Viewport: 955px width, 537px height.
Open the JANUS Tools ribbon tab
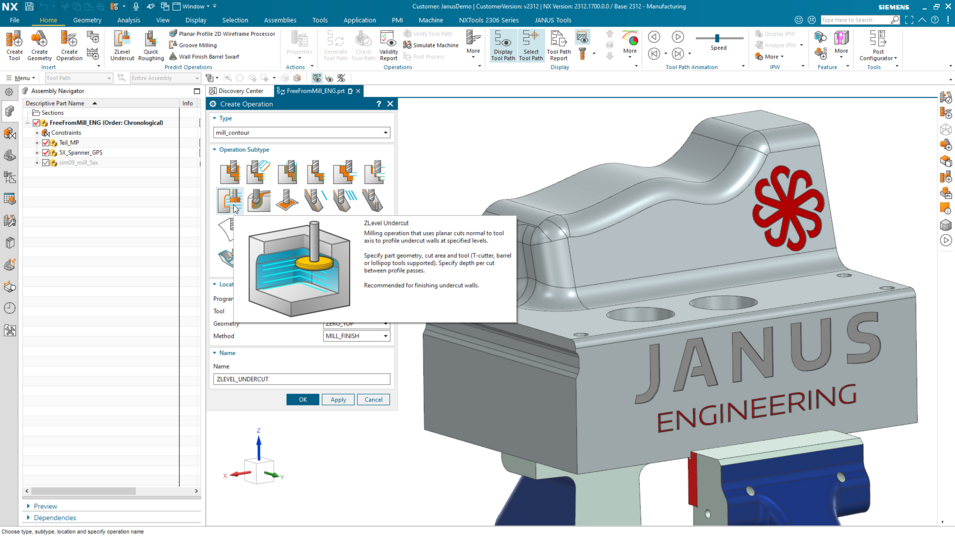tap(553, 20)
